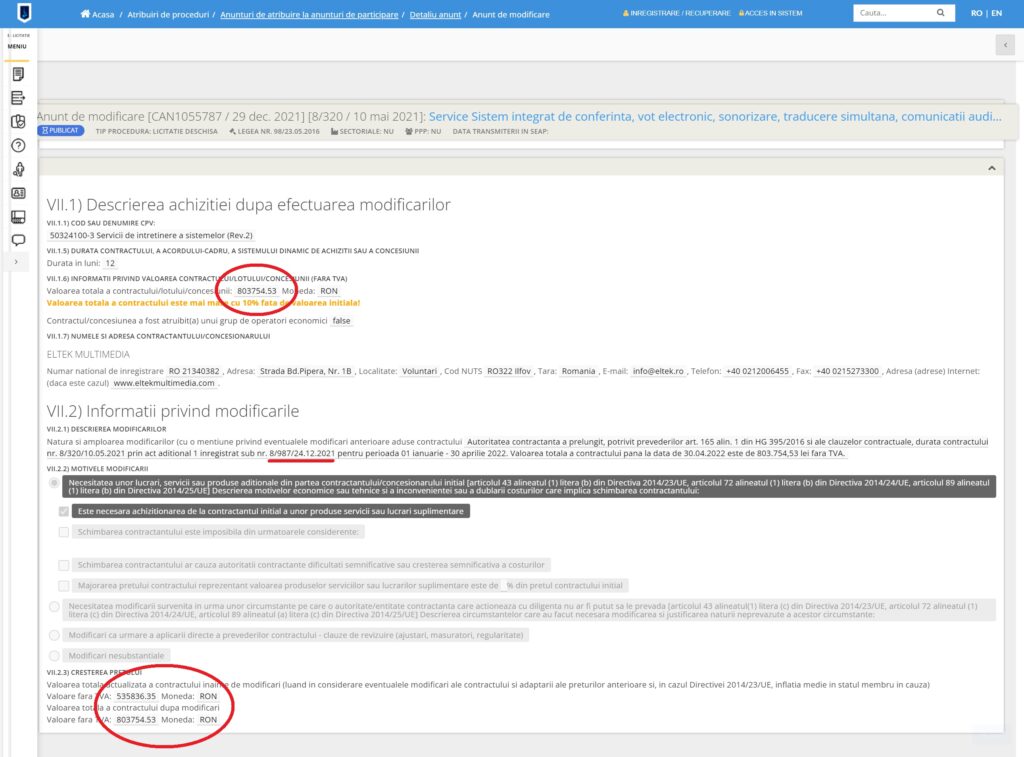The image size is (1024, 757).
Task: Click the Durata in luni value 12
Action: 110,263
